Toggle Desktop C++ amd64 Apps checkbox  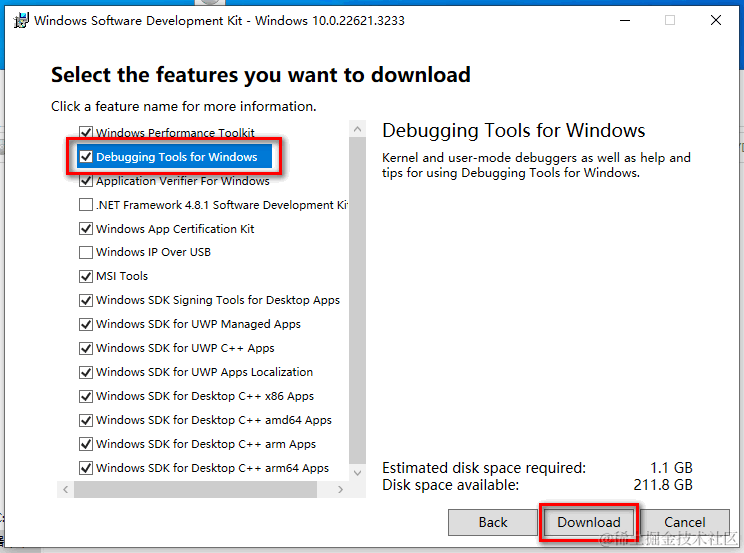pos(86,420)
